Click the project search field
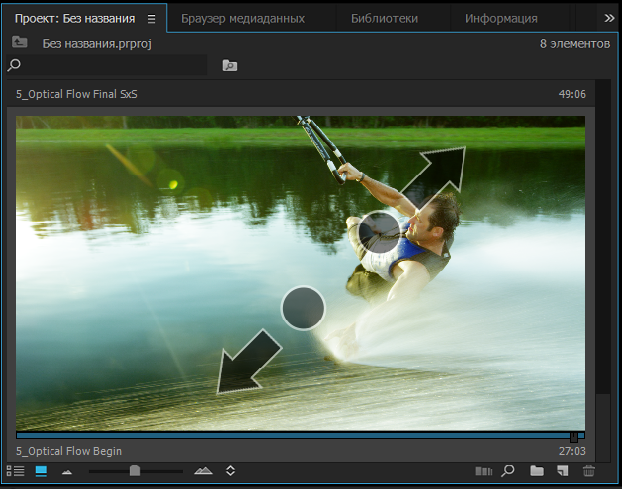 pyautogui.click(x=107, y=65)
